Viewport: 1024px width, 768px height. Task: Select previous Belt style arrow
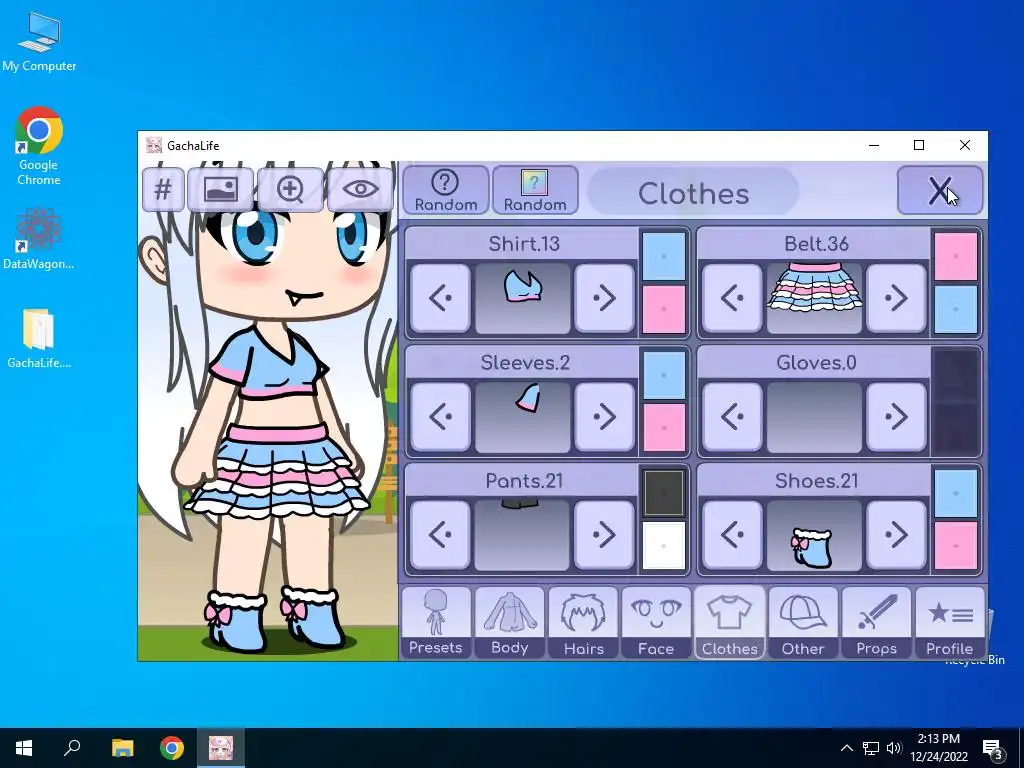click(x=733, y=298)
